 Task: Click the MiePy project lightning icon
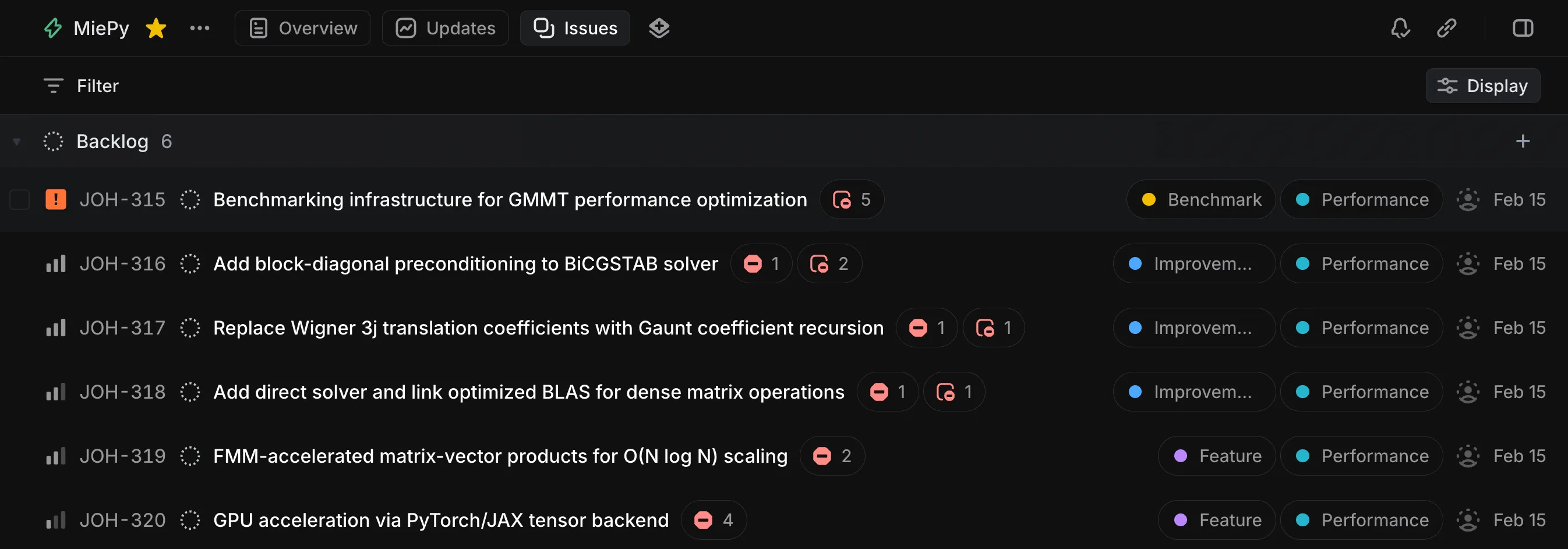tap(53, 28)
